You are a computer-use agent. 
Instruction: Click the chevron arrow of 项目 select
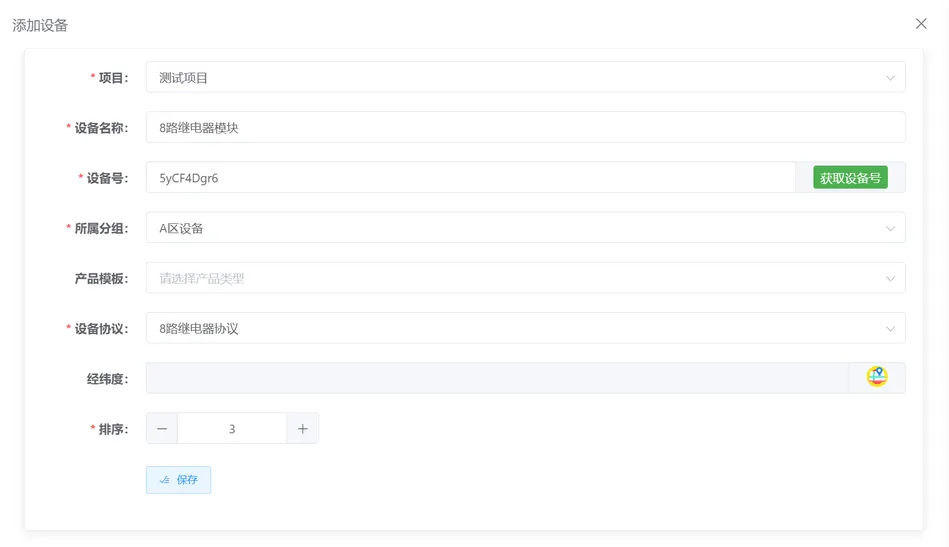point(890,78)
